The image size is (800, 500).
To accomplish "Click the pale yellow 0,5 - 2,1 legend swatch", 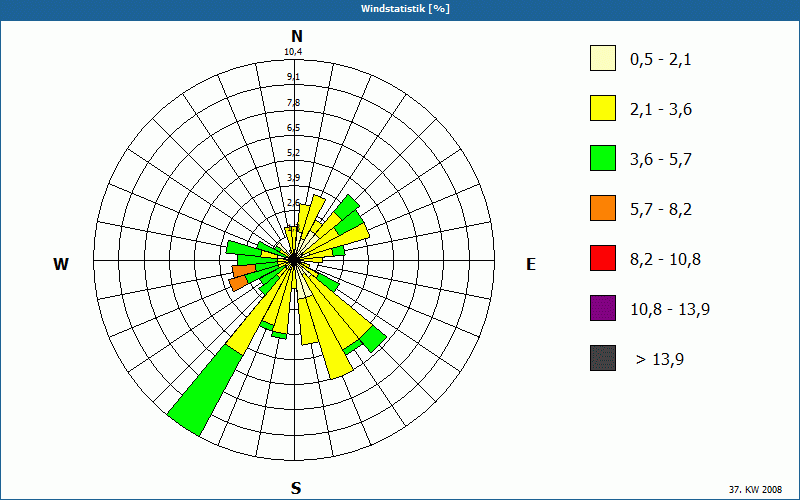I will (x=603, y=58).
